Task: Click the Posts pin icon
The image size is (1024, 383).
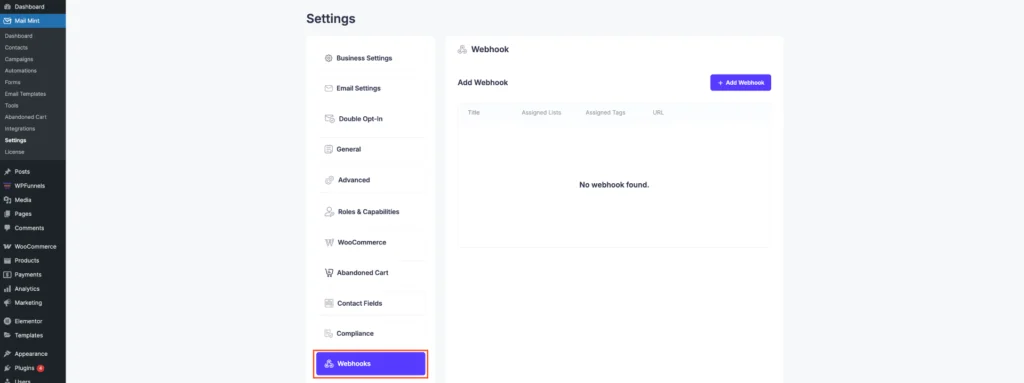Action: (x=7, y=172)
